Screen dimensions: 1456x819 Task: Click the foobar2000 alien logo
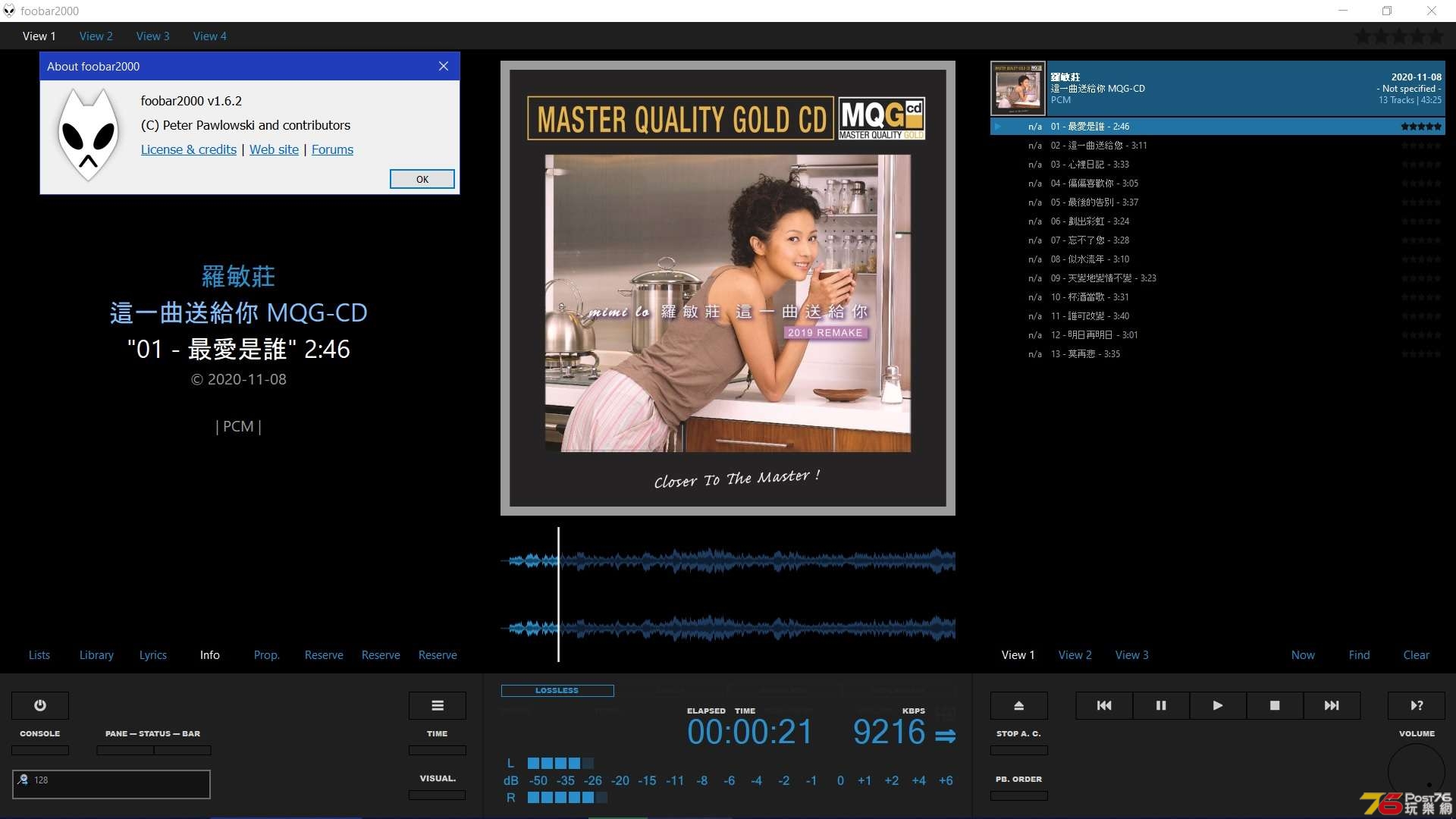click(x=89, y=135)
